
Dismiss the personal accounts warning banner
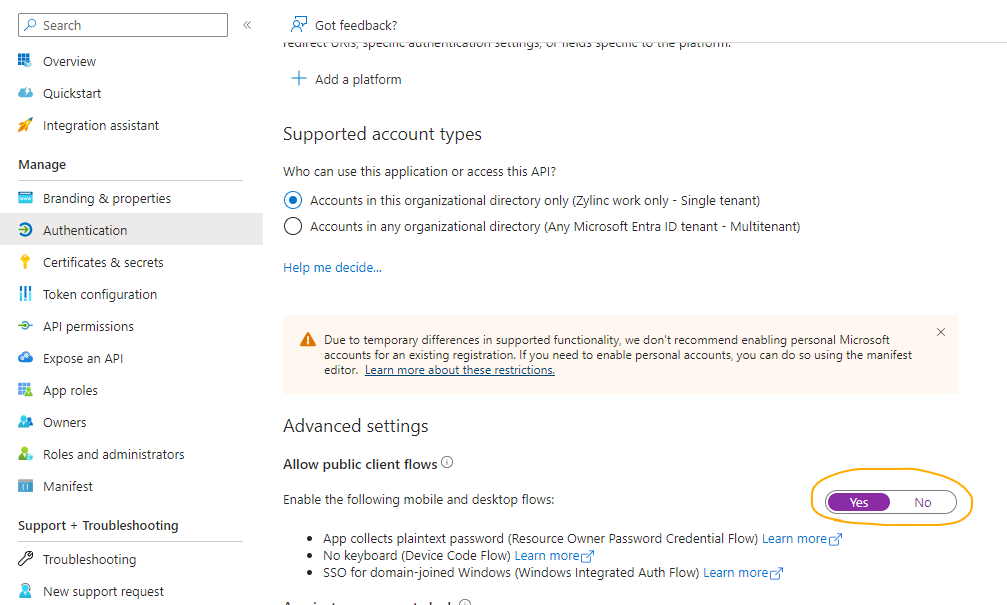[941, 332]
